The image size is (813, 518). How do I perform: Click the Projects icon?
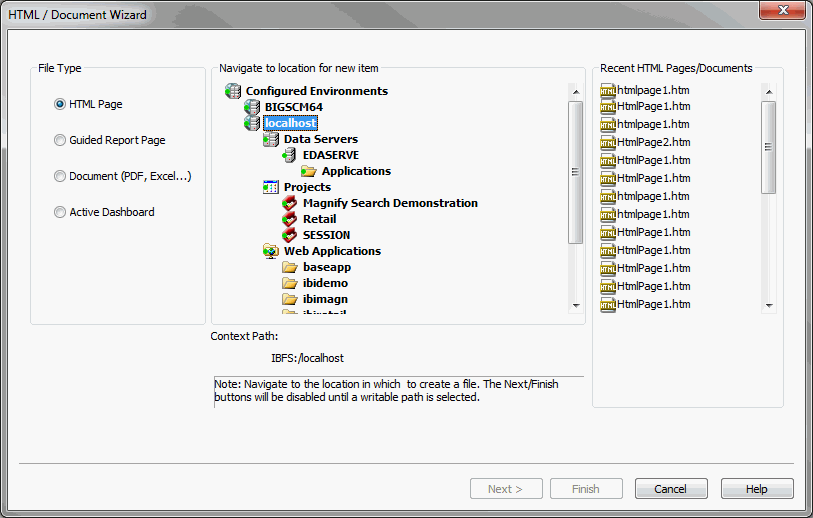coord(271,187)
